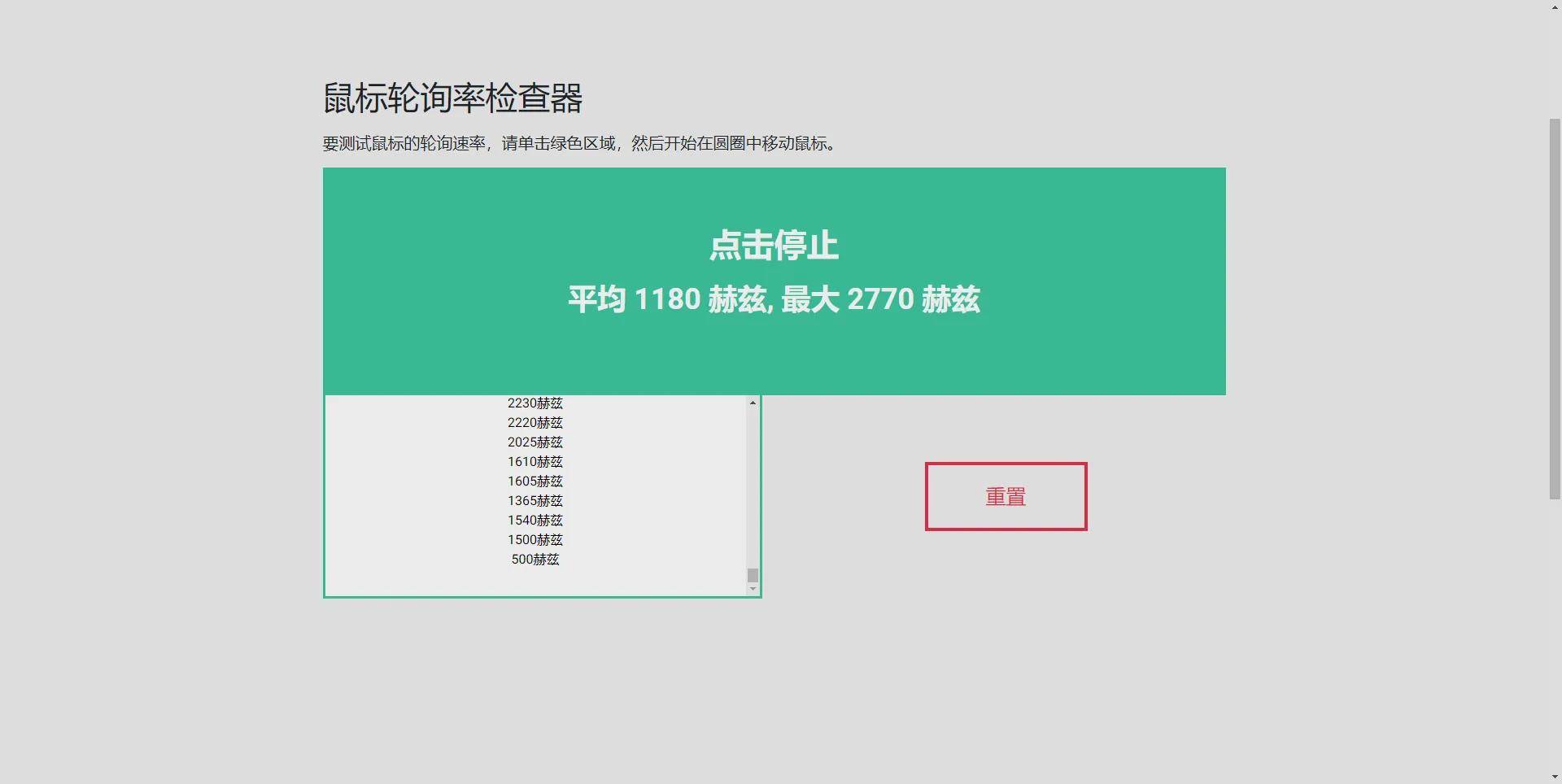The width and height of the screenshot is (1562, 784).
Task: Click the red 重置 reset button
Action: pyautogui.click(x=1006, y=496)
